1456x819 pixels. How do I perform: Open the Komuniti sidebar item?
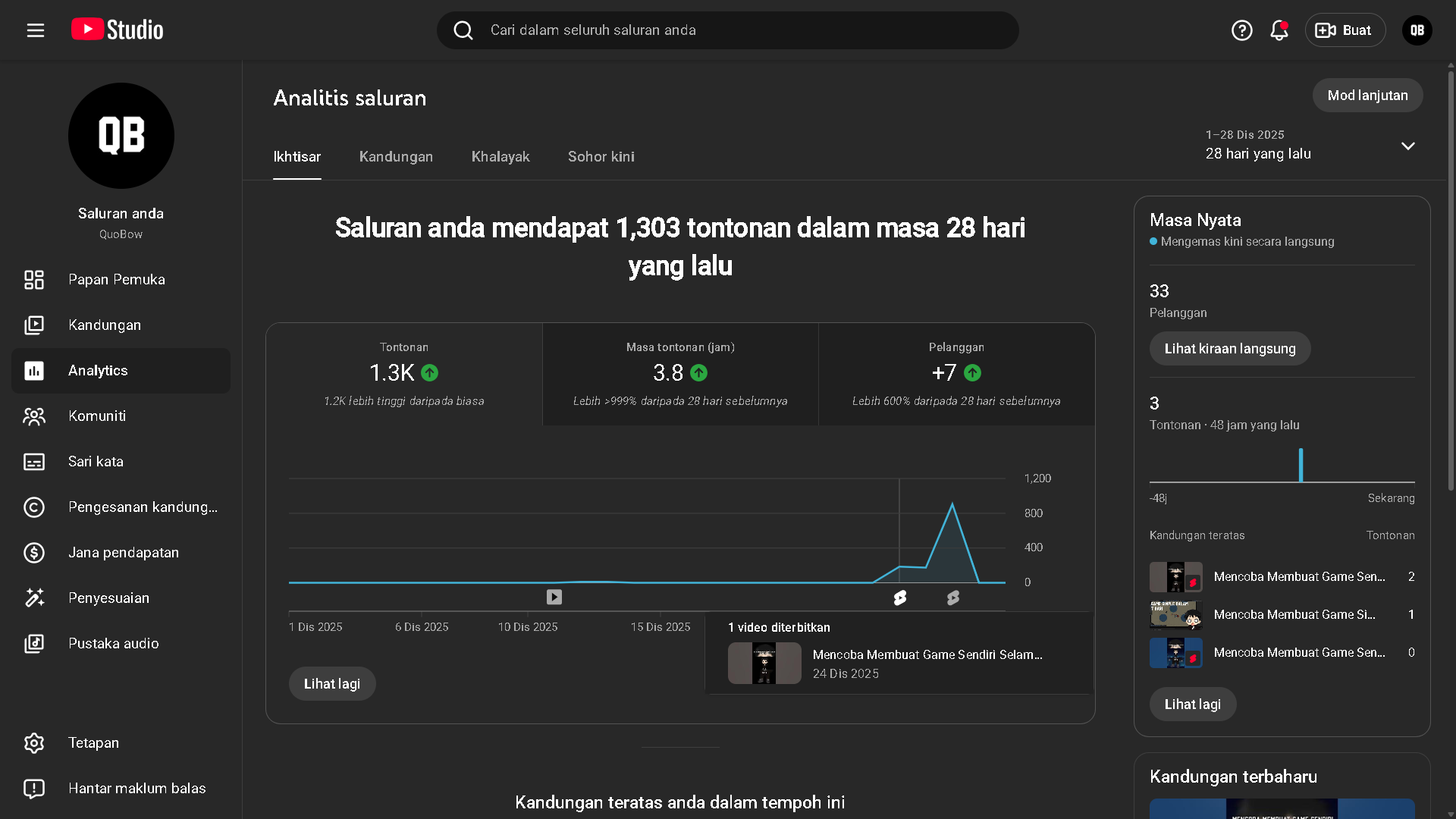click(x=97, y=416)
